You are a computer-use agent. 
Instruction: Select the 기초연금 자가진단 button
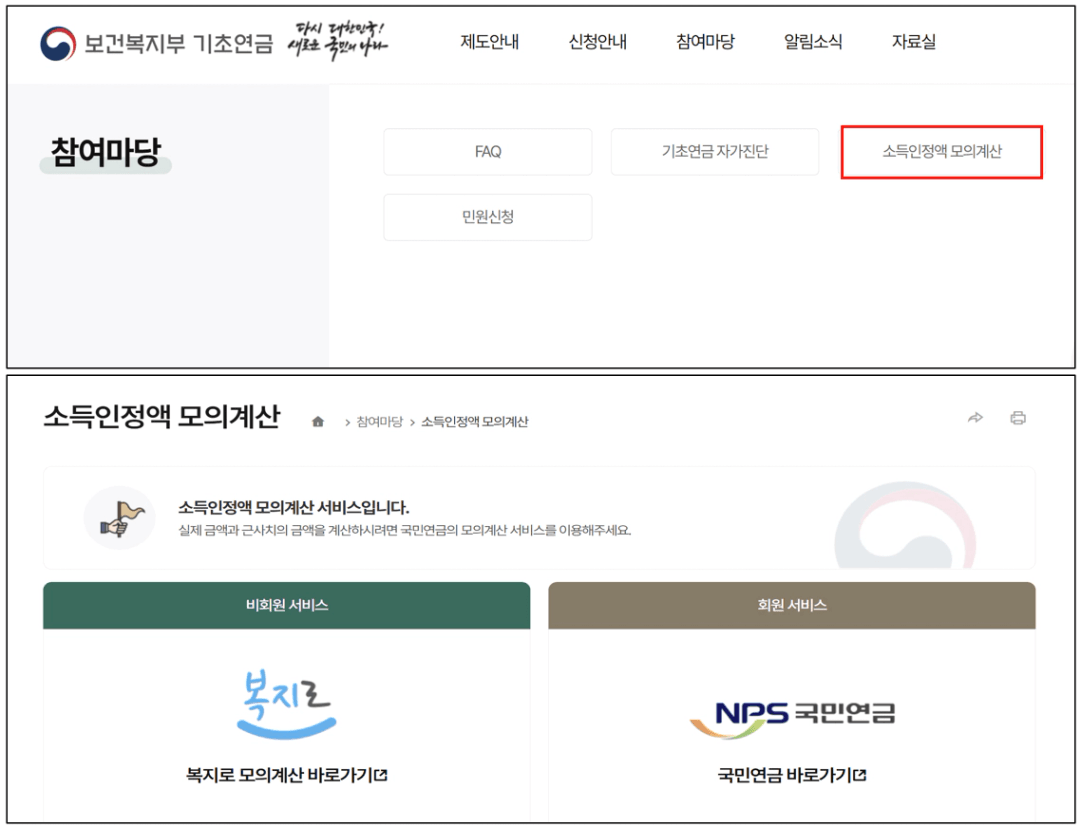coord(715,152)
